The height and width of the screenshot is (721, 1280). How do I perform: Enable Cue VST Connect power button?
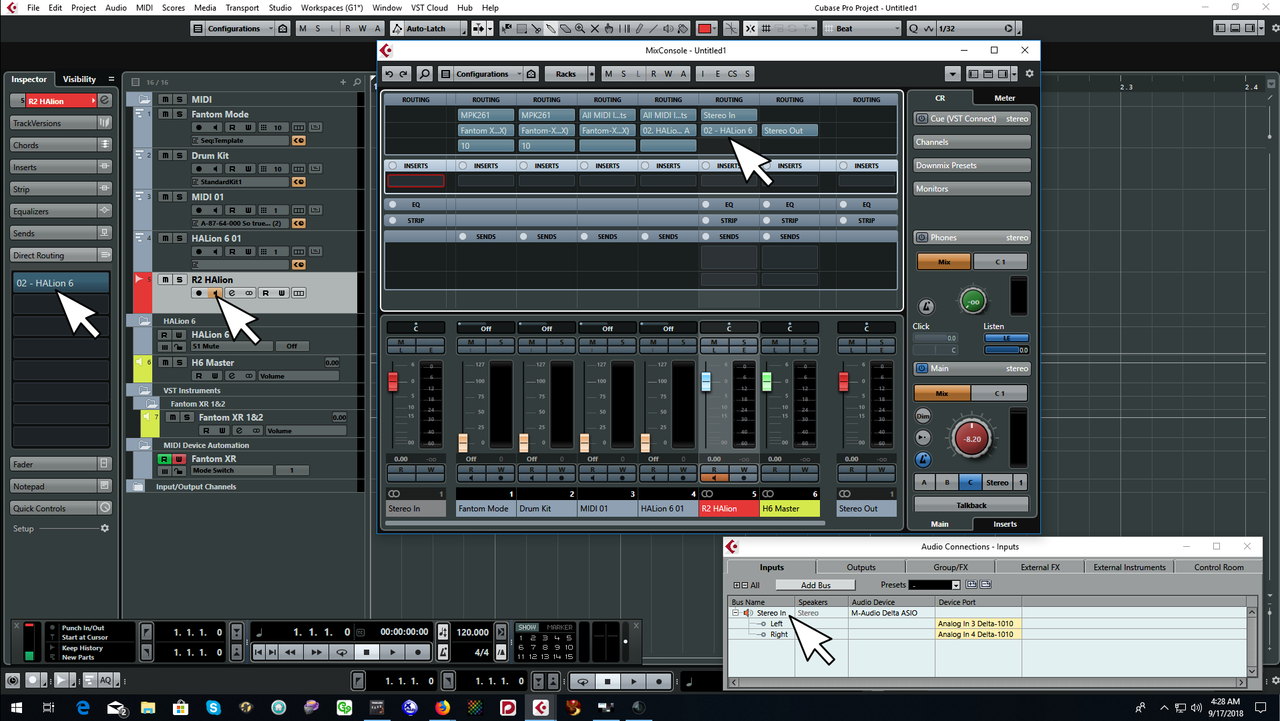click(x=921, y=119)
